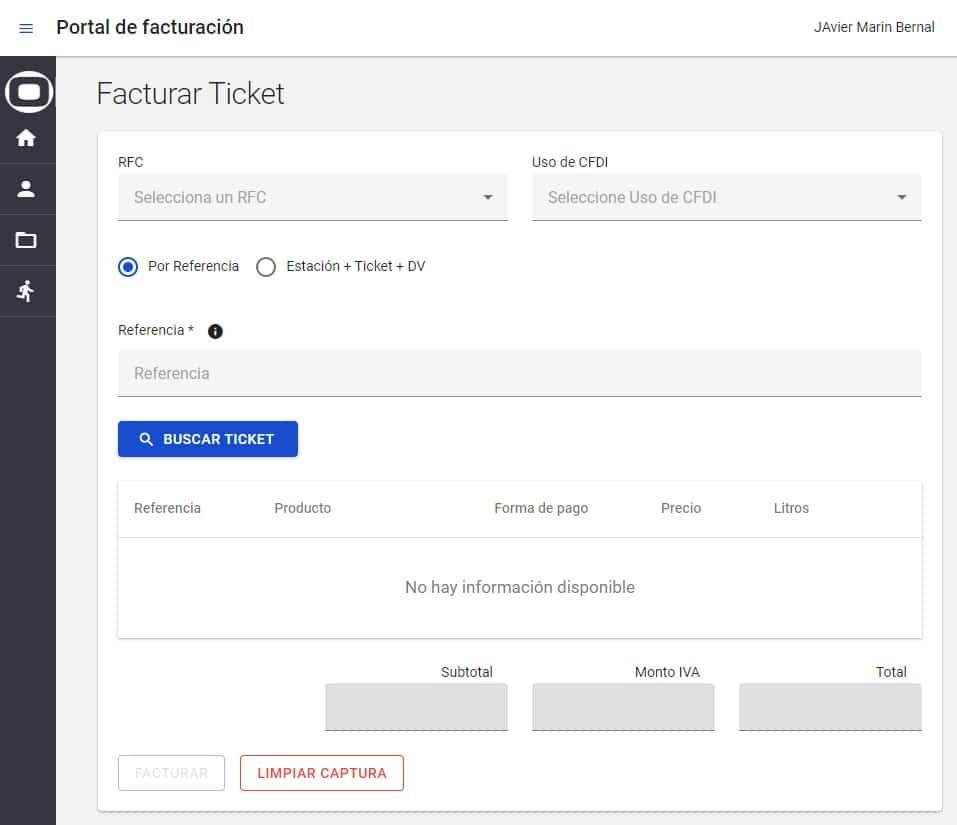Click JAvier Marin Bernal user name

(x=874, y=27)
